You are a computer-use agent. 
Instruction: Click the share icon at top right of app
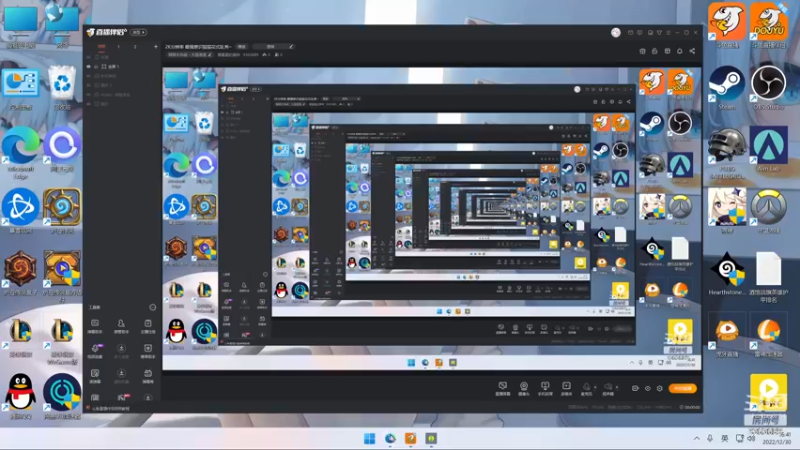tap(692, 51)
